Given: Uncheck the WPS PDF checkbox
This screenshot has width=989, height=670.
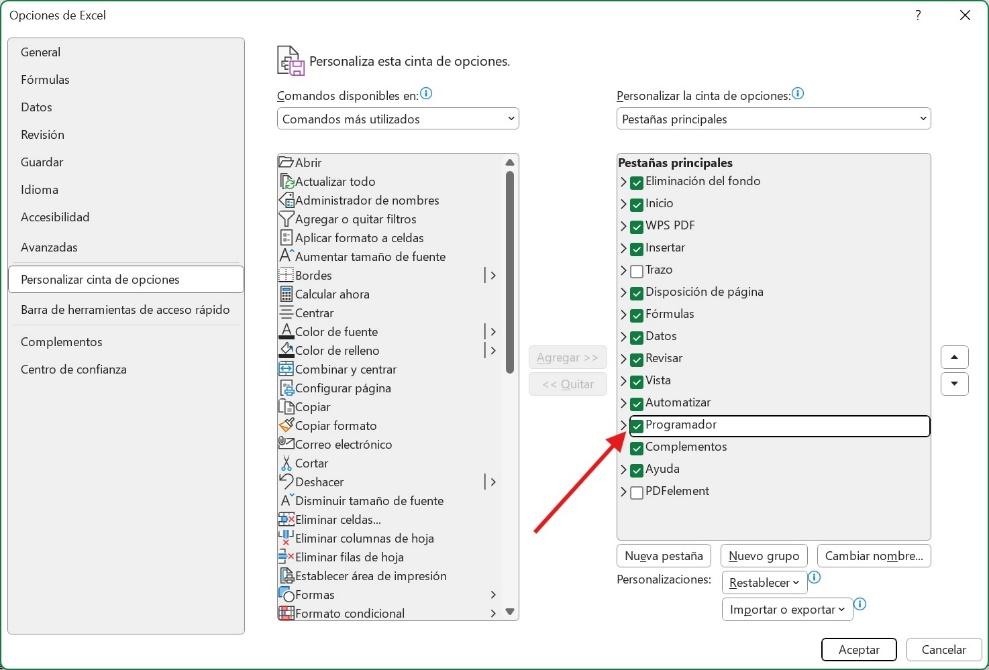Looking at the screenshot, I should pyautogui.click(x=636, y=226).
